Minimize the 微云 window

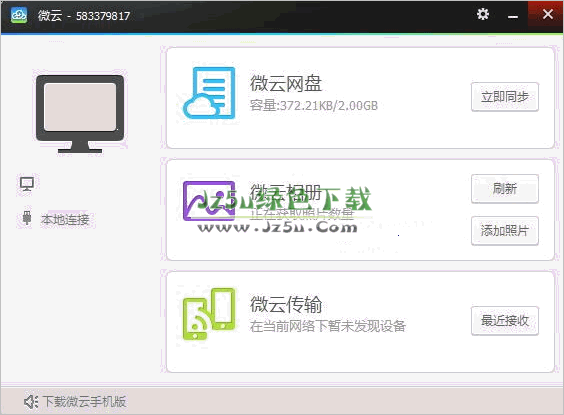click(513, 17)
